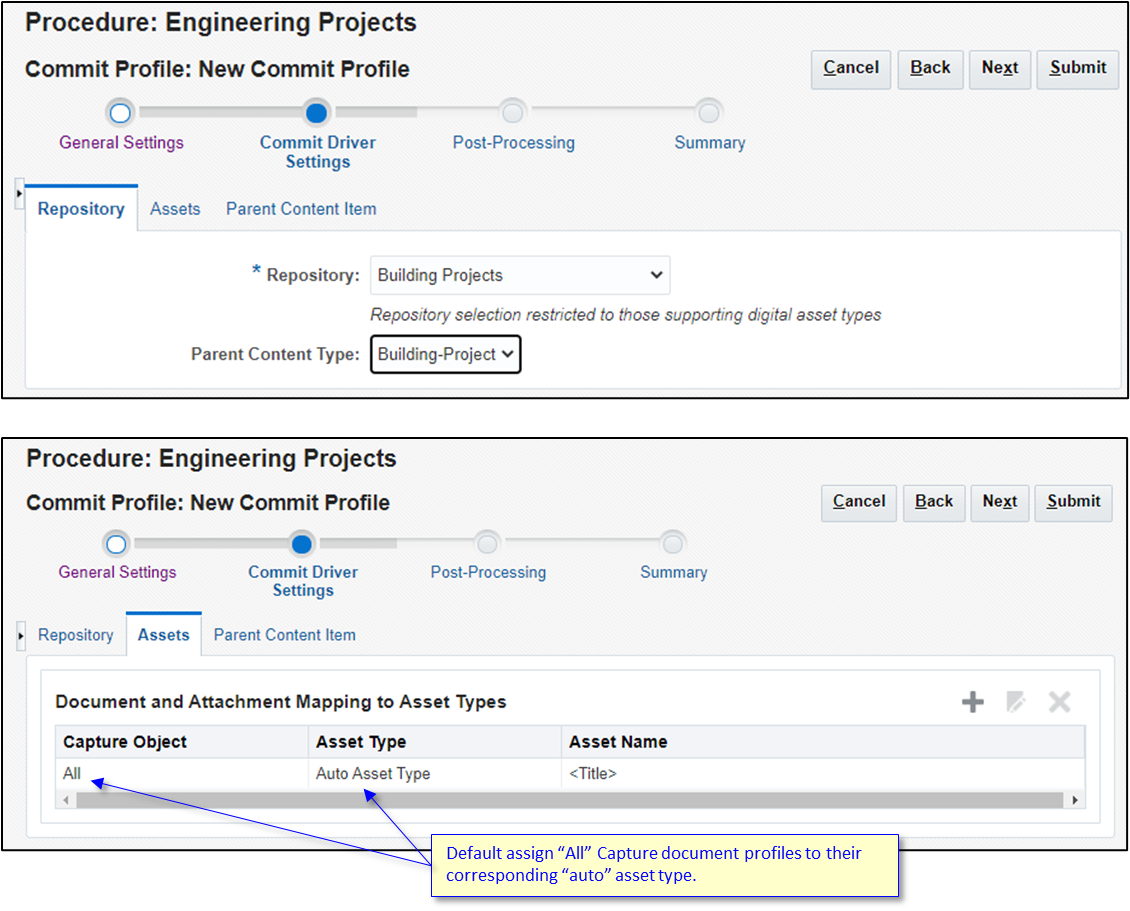Switch to the Assets tab
The height and width of the screenshot is (911, 1130).
coord(163,634)
